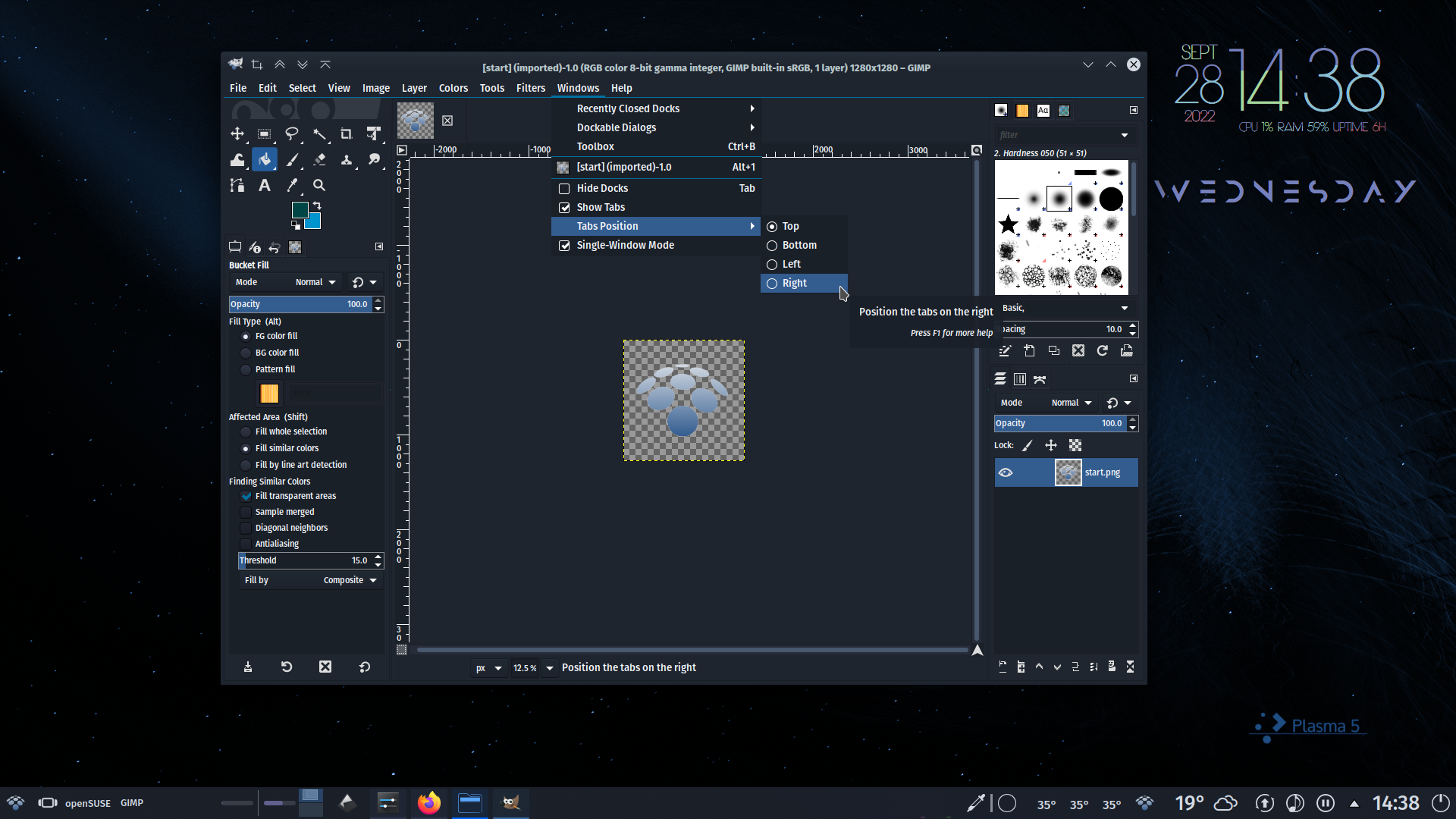The width and height of the screenshot is (1456, 819).
Task: Toggle the Show Tabs checkbox
Action: tap(564, 208)
